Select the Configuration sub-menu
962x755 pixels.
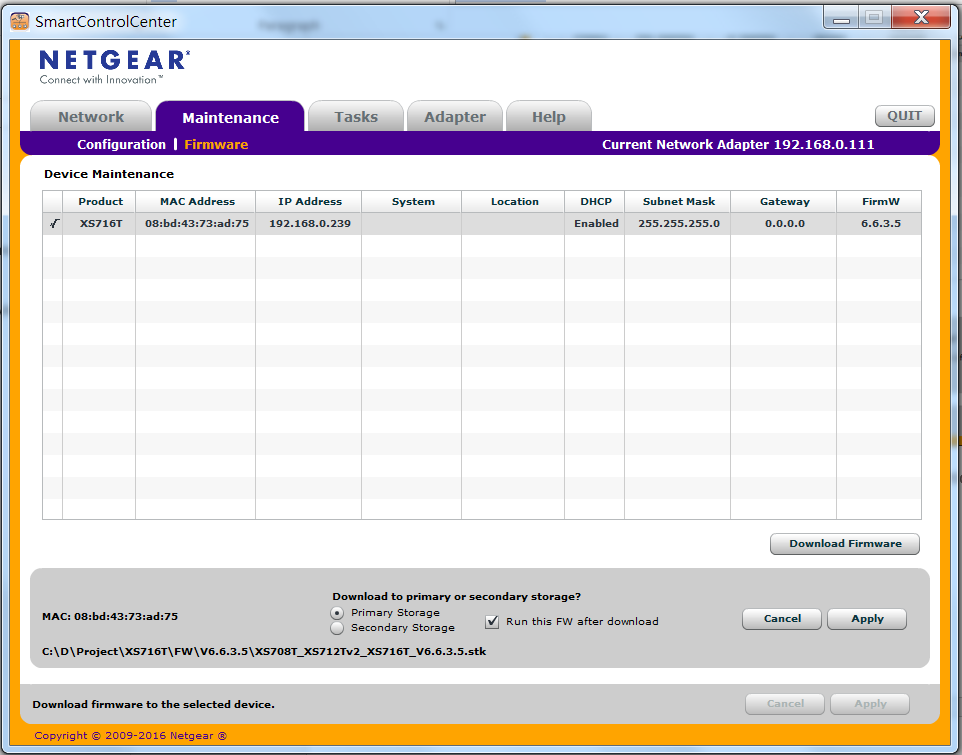click(x=121, y=145)
